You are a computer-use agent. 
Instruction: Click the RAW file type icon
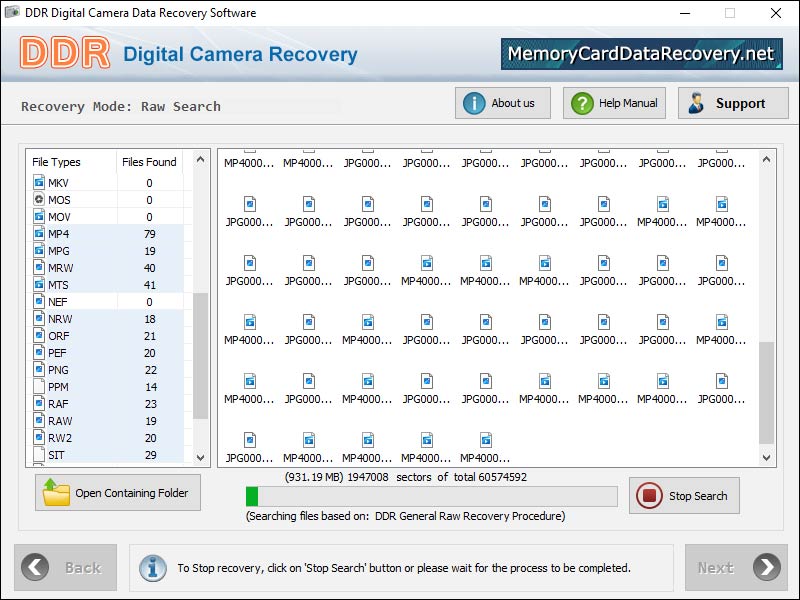coord(39,421)
